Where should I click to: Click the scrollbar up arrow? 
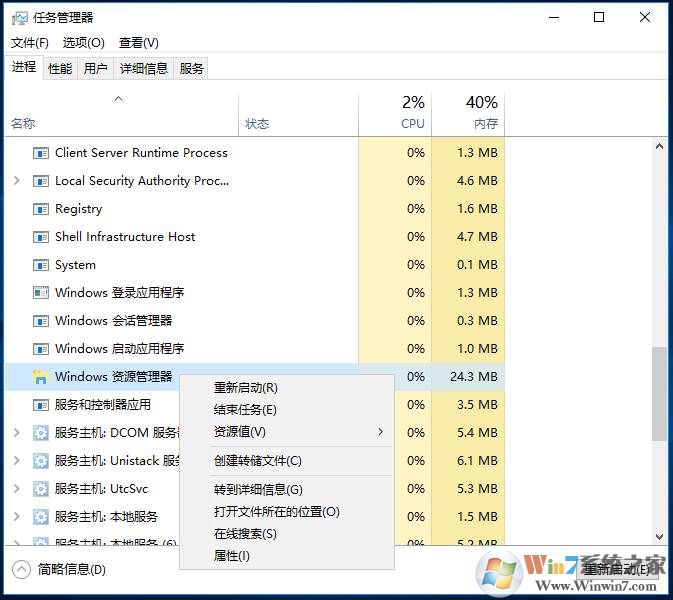click(659, 147)
